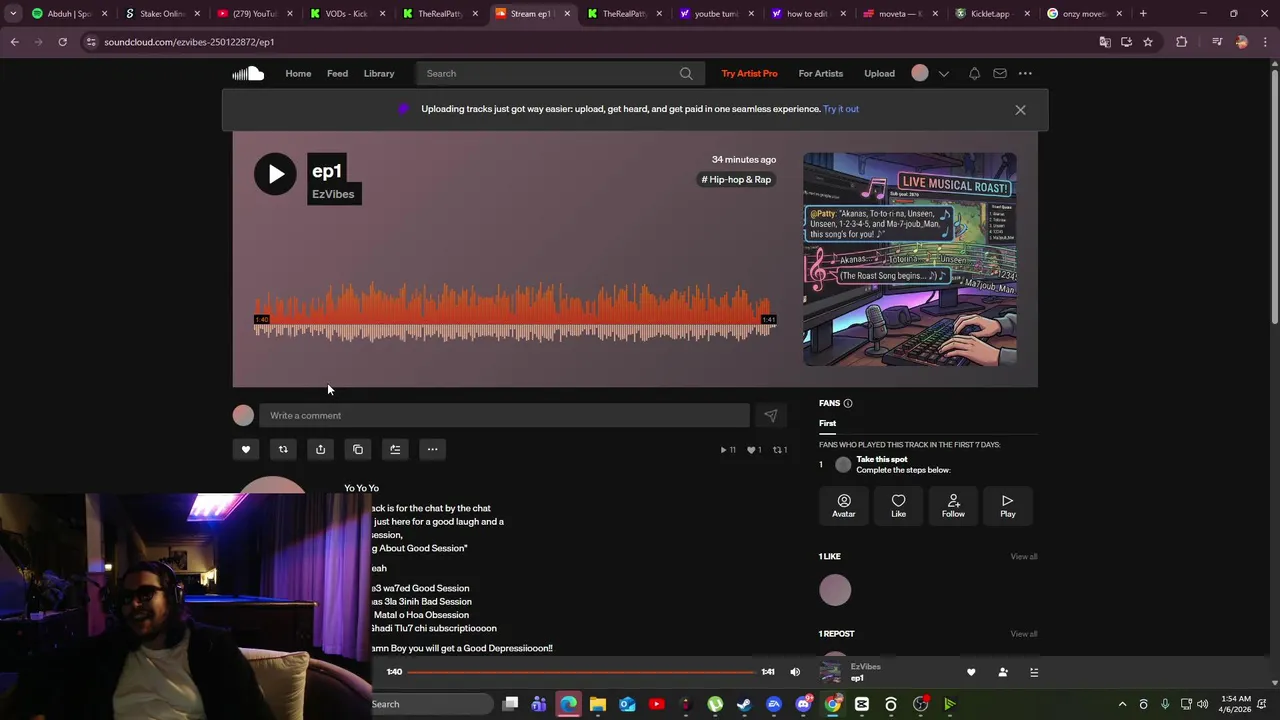Open the messages envelope icon
1280x720 pixels.
(1000, 73)
